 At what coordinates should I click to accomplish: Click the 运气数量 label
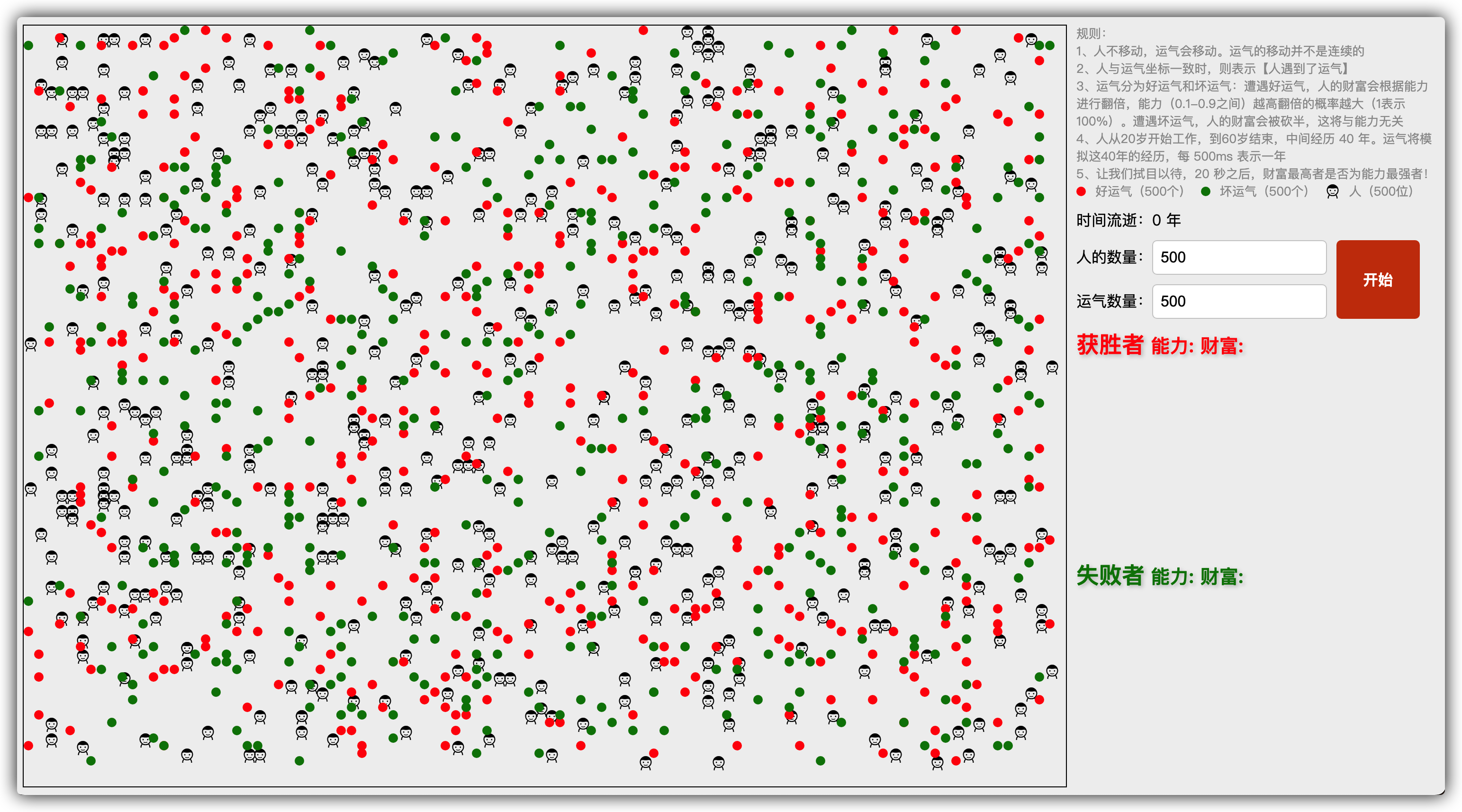[1110, 301]
